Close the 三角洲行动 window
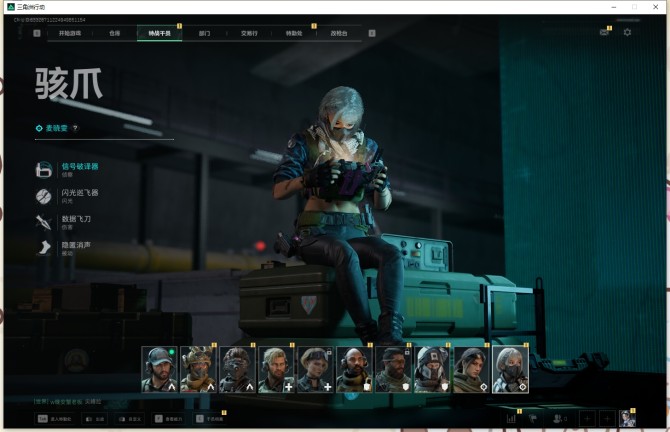The width and height of the screenshot is (670, 432). (x=655, y=7)
